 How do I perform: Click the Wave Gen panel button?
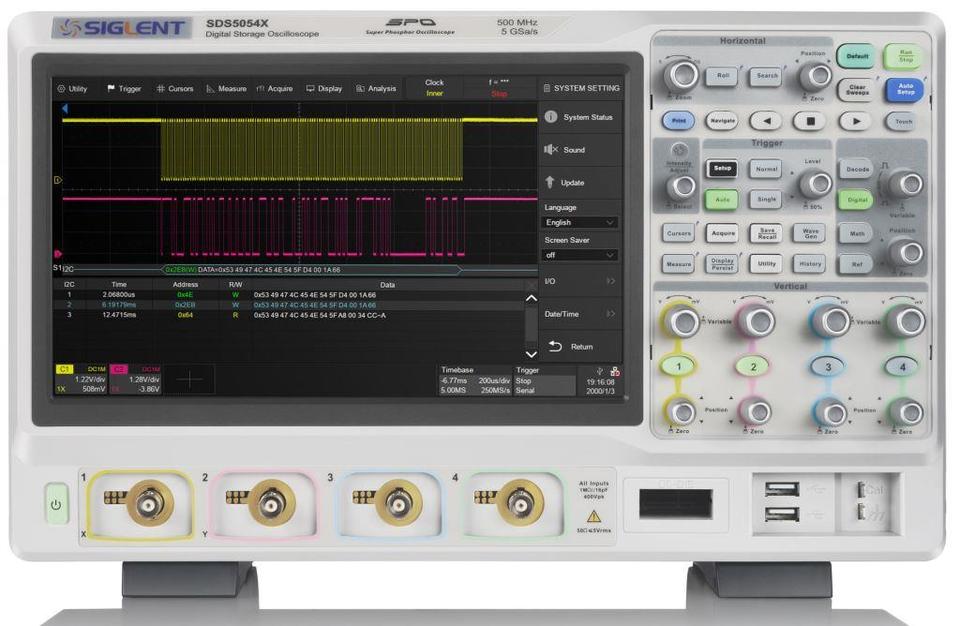pos(810,233)
